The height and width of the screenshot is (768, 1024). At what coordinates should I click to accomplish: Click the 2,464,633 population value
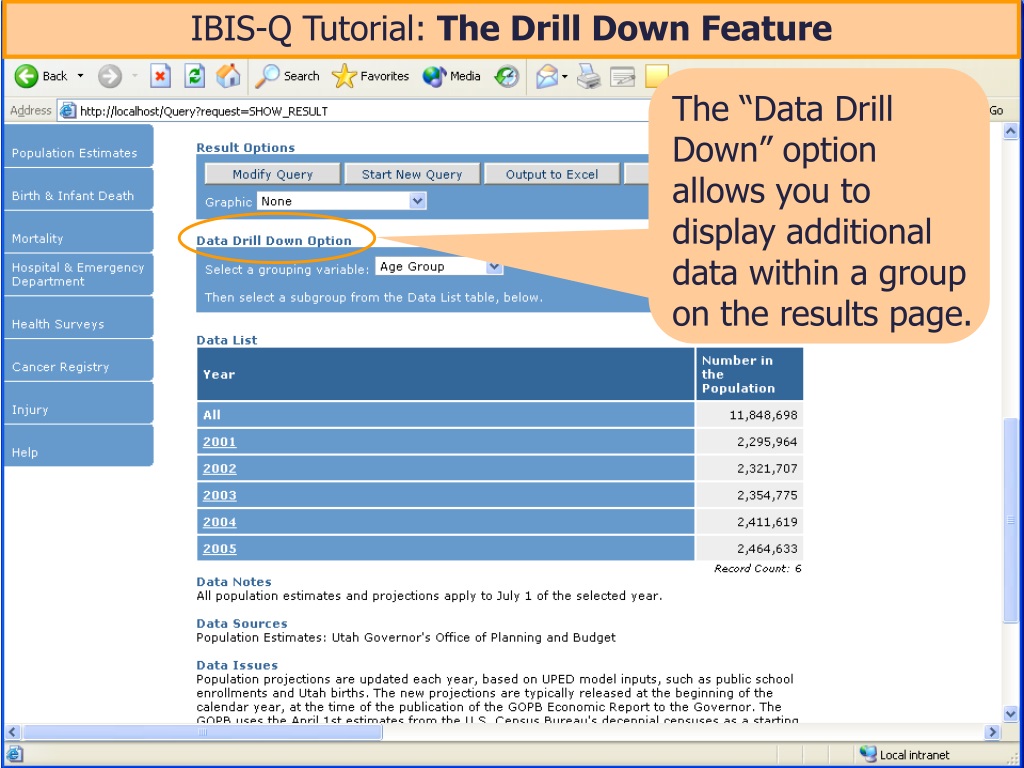coord(767,549)
